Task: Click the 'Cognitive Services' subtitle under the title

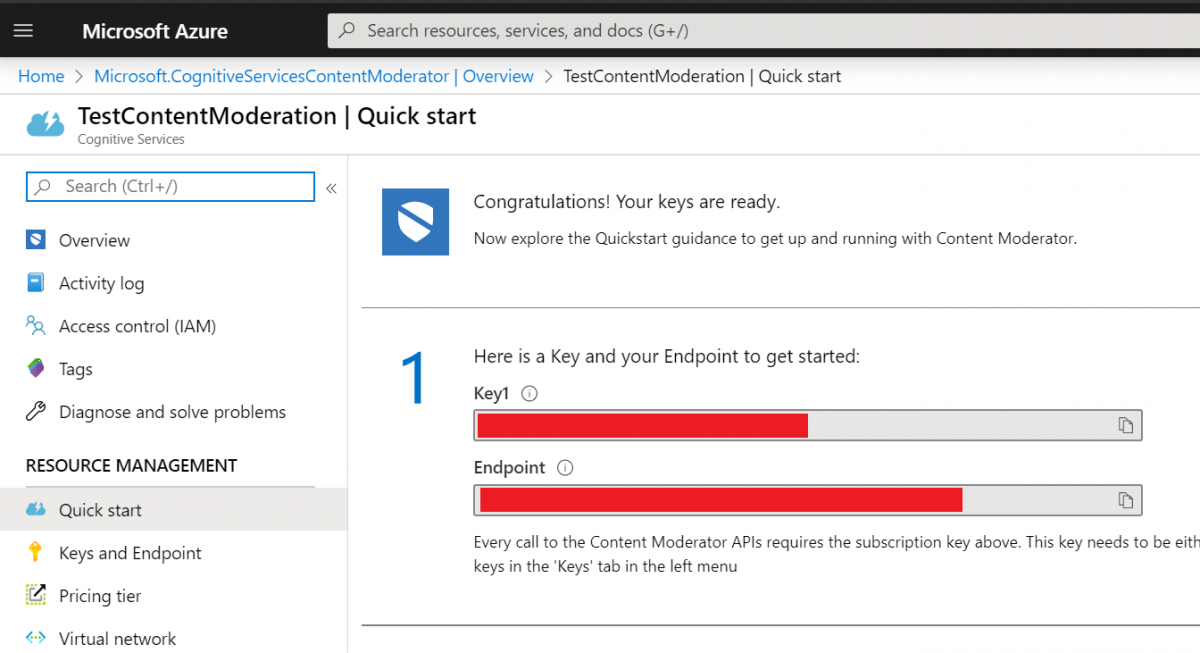Action: [x=131, y=139]
